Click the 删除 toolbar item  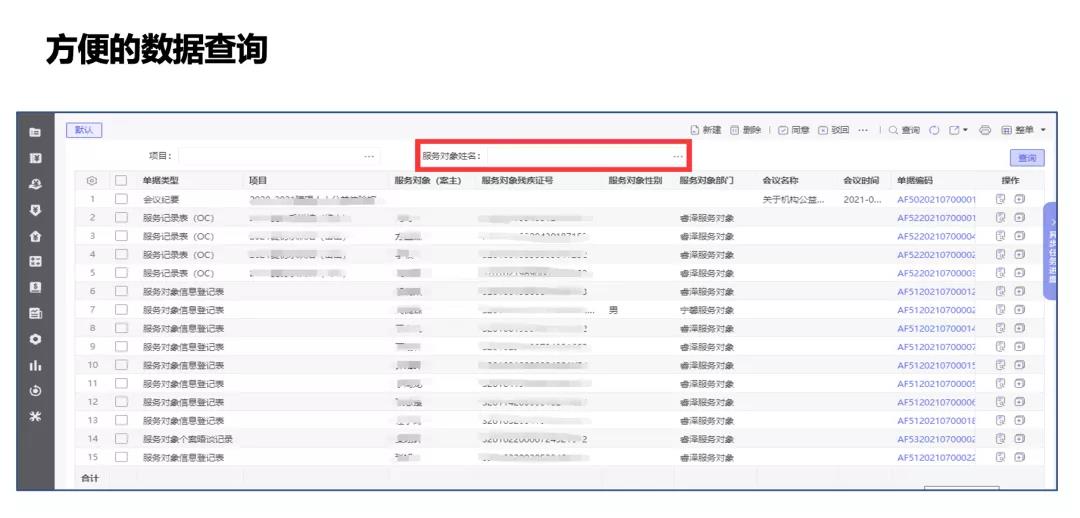coord(745,131)
